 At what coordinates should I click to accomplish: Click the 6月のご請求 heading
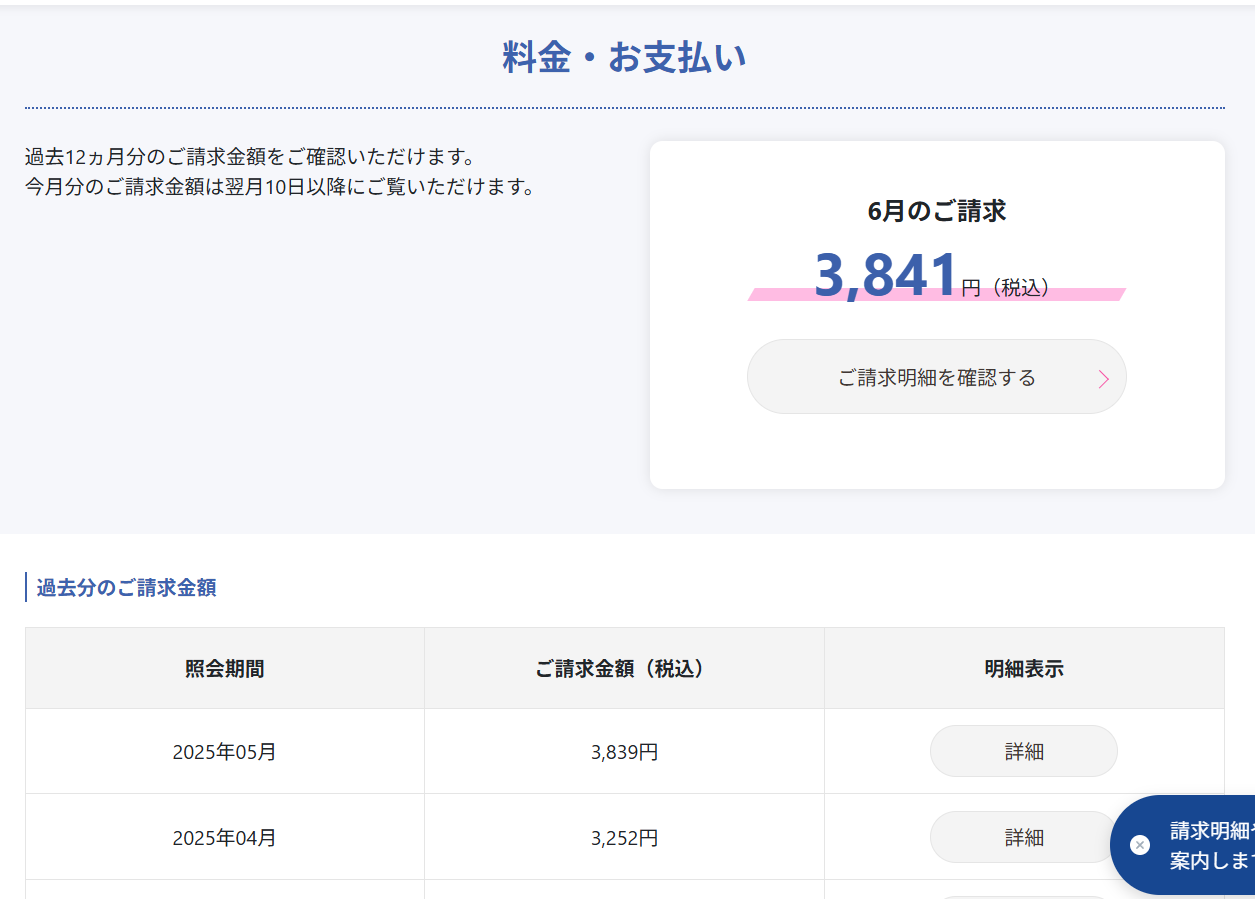(937, 211)
